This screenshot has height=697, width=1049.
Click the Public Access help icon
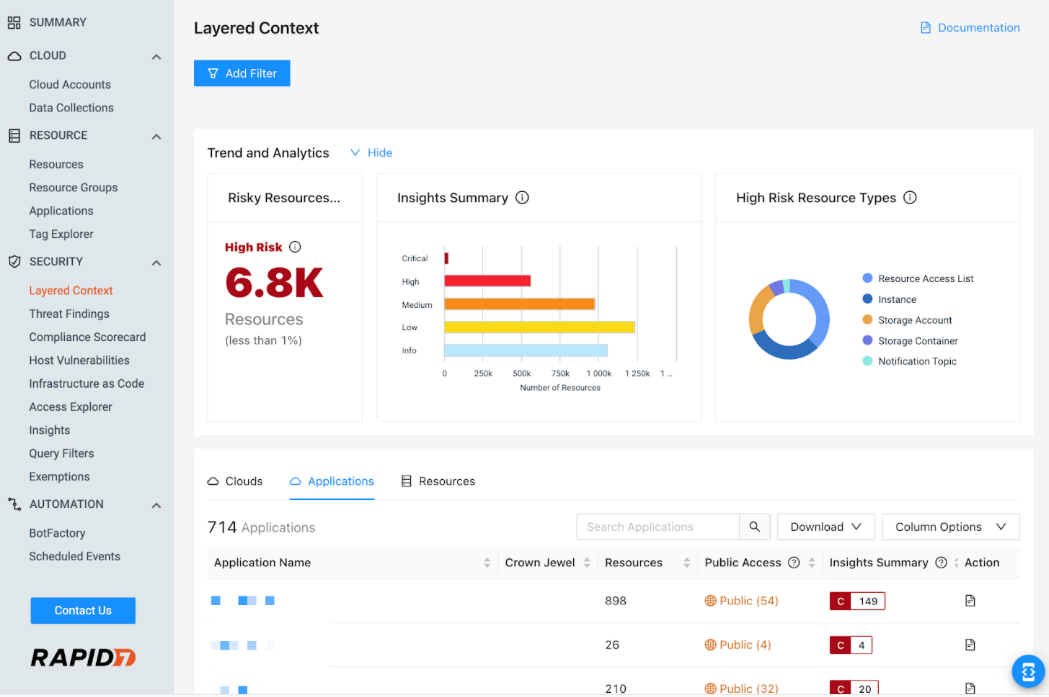[x=794, y=563]
